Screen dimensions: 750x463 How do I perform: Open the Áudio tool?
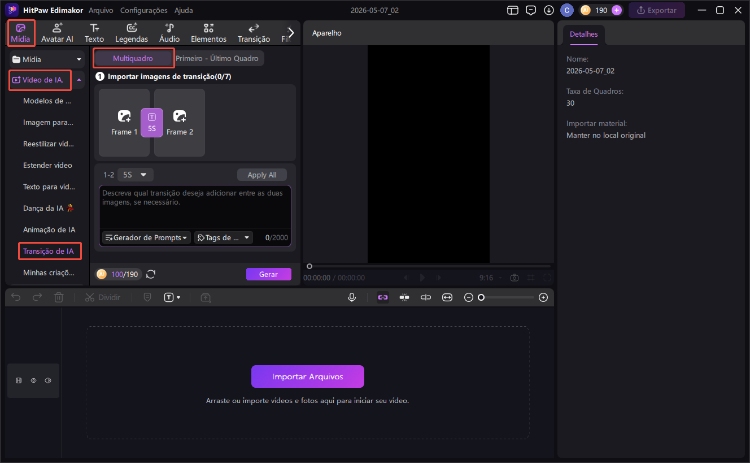tap(169, 33)
